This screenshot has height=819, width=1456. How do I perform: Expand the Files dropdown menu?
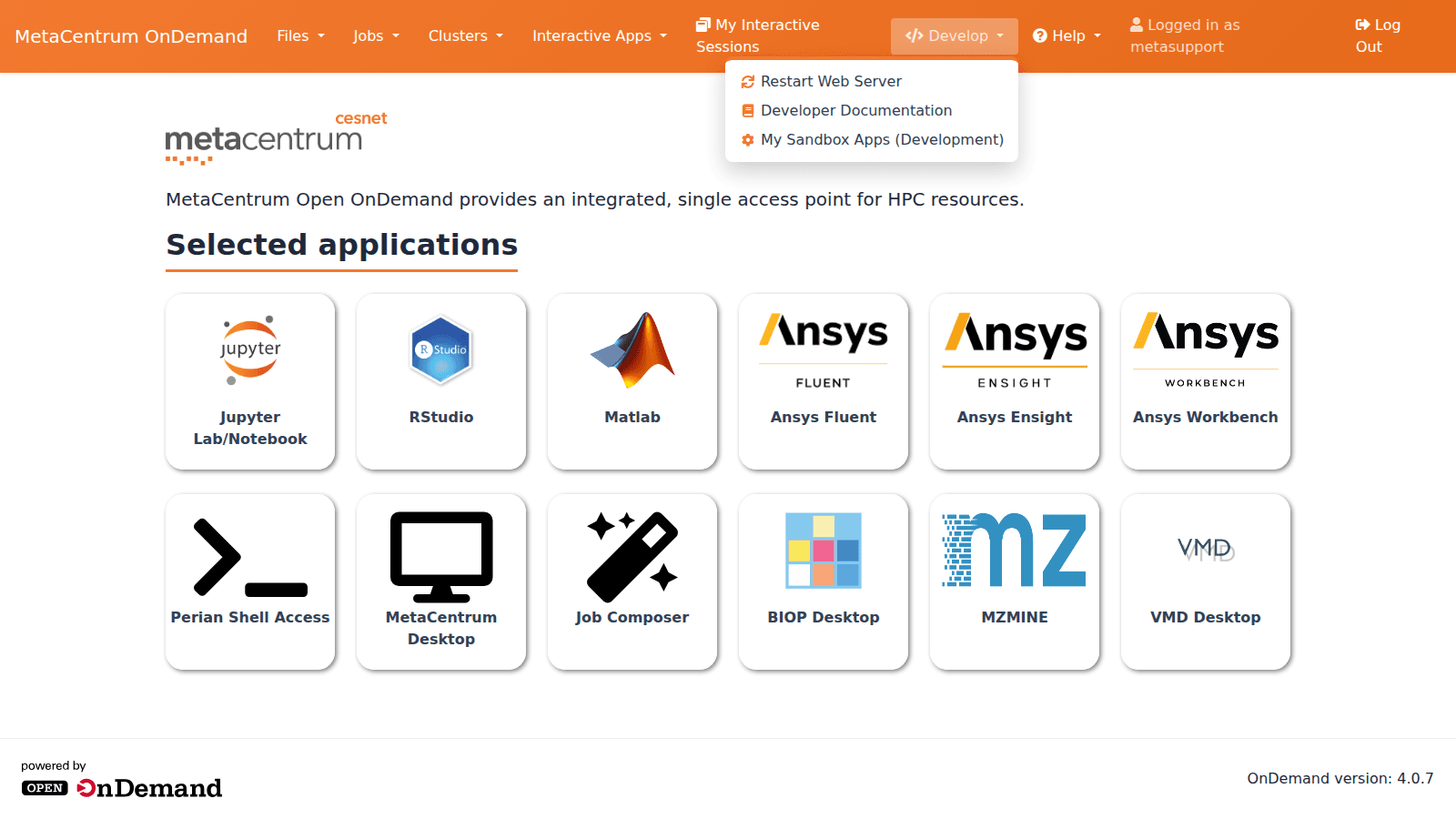300,36
